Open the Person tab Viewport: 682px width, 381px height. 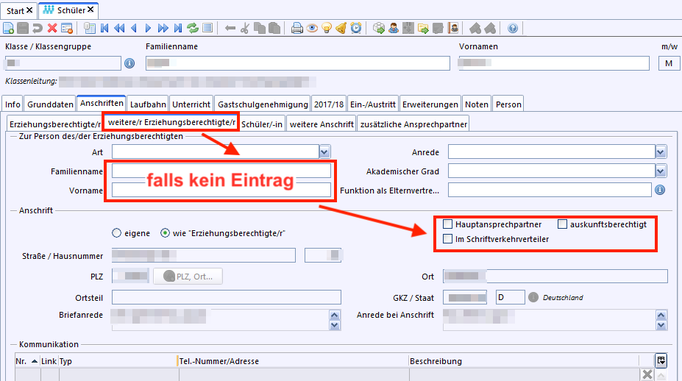(508, 104)
